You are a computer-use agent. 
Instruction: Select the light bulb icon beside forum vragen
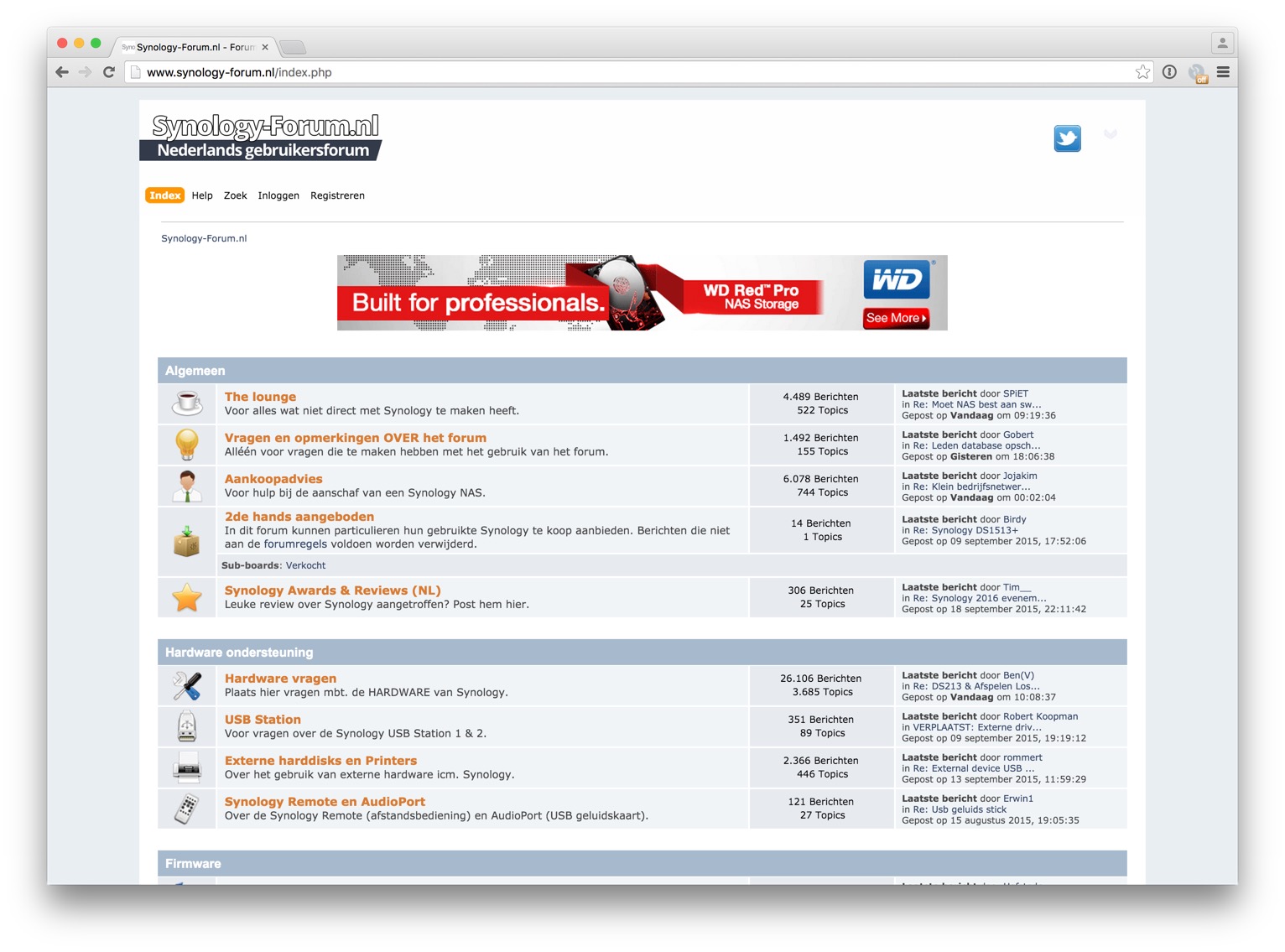186,445
